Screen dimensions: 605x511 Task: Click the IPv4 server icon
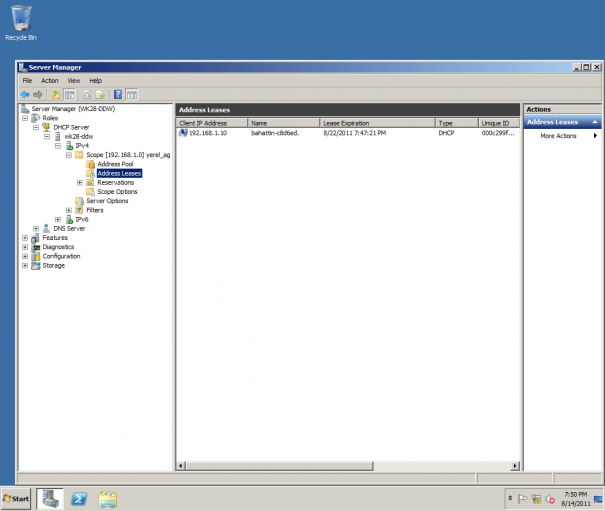point(69,146)
